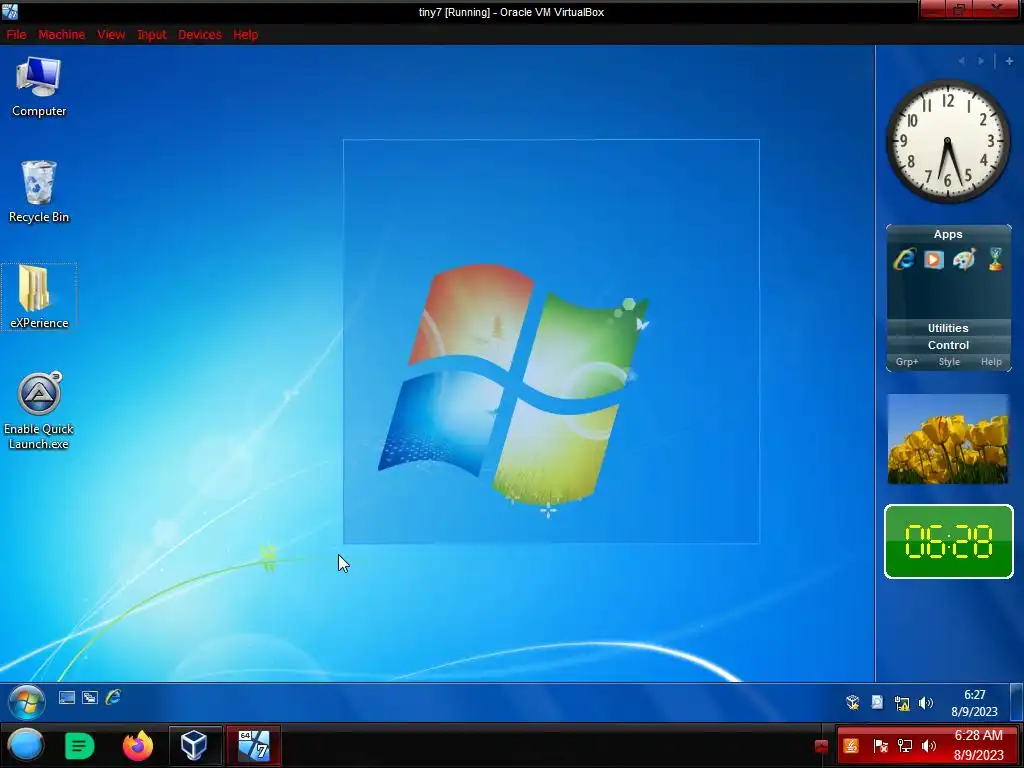
Task: Open Firefox from the host taskbar
Action: point(138,745)
